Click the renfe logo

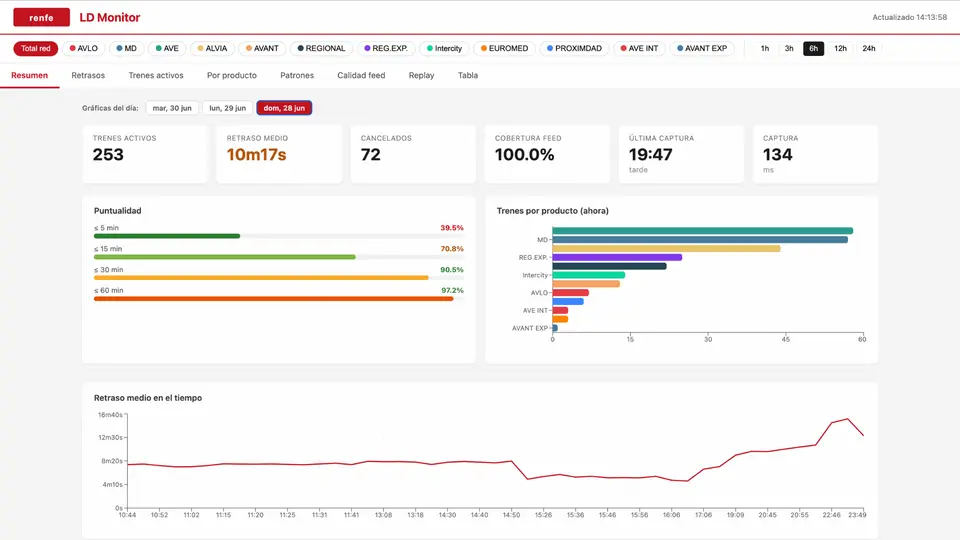41,18
